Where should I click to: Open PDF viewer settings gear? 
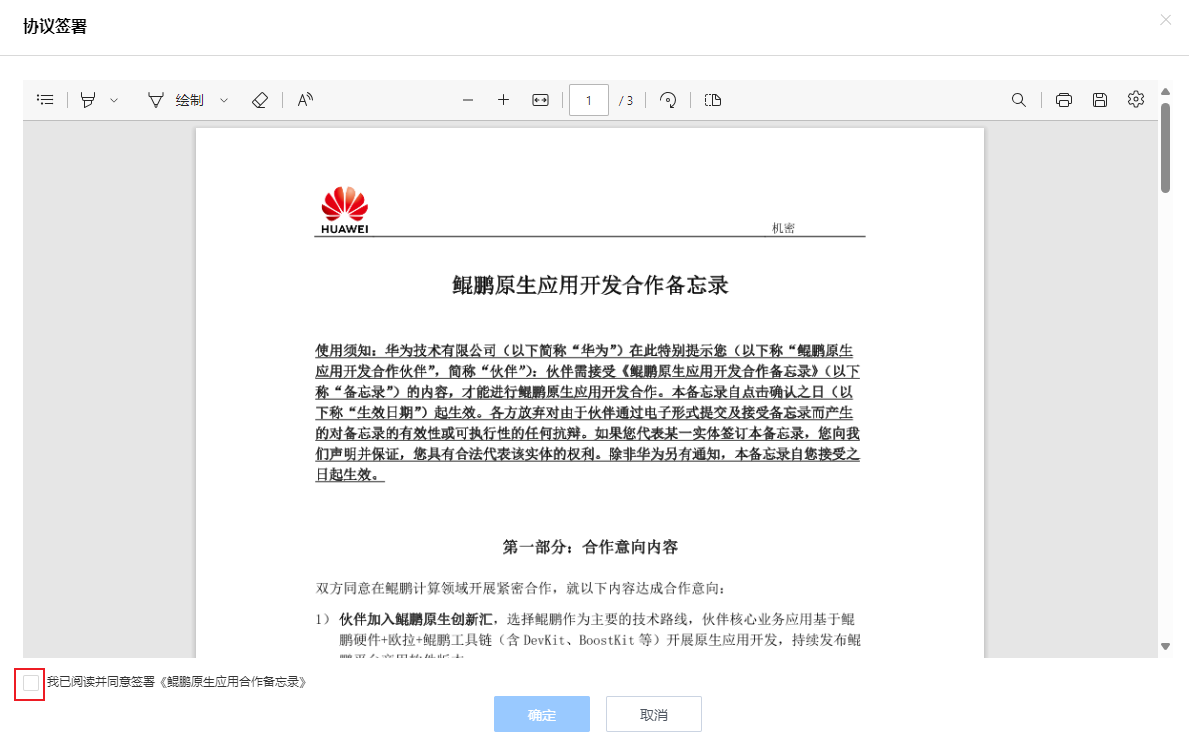pos(1135,99)
